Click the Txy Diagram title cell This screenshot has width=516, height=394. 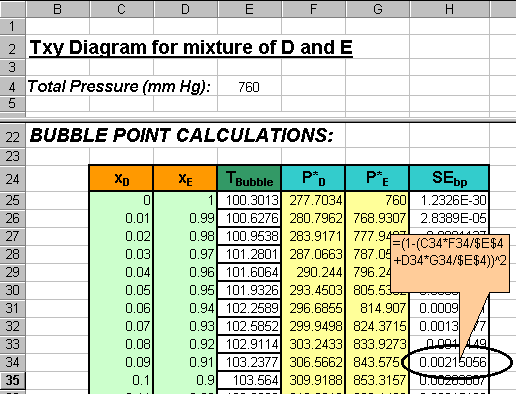(x=191, y=47)
